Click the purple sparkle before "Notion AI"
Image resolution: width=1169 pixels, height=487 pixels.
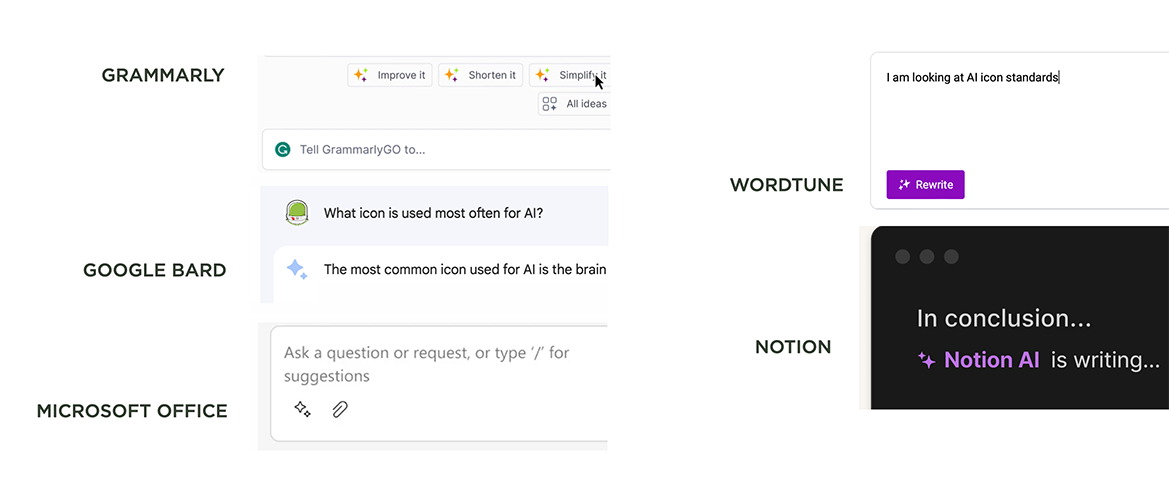coord(927,361)
